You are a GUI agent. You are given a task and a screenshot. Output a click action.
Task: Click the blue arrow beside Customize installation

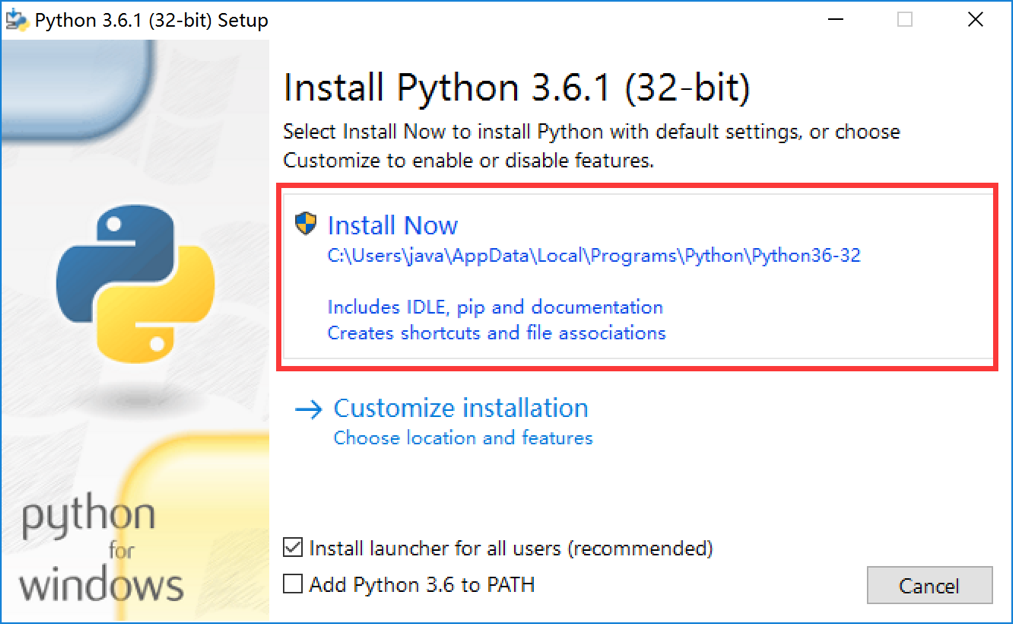tap(308, 408)
